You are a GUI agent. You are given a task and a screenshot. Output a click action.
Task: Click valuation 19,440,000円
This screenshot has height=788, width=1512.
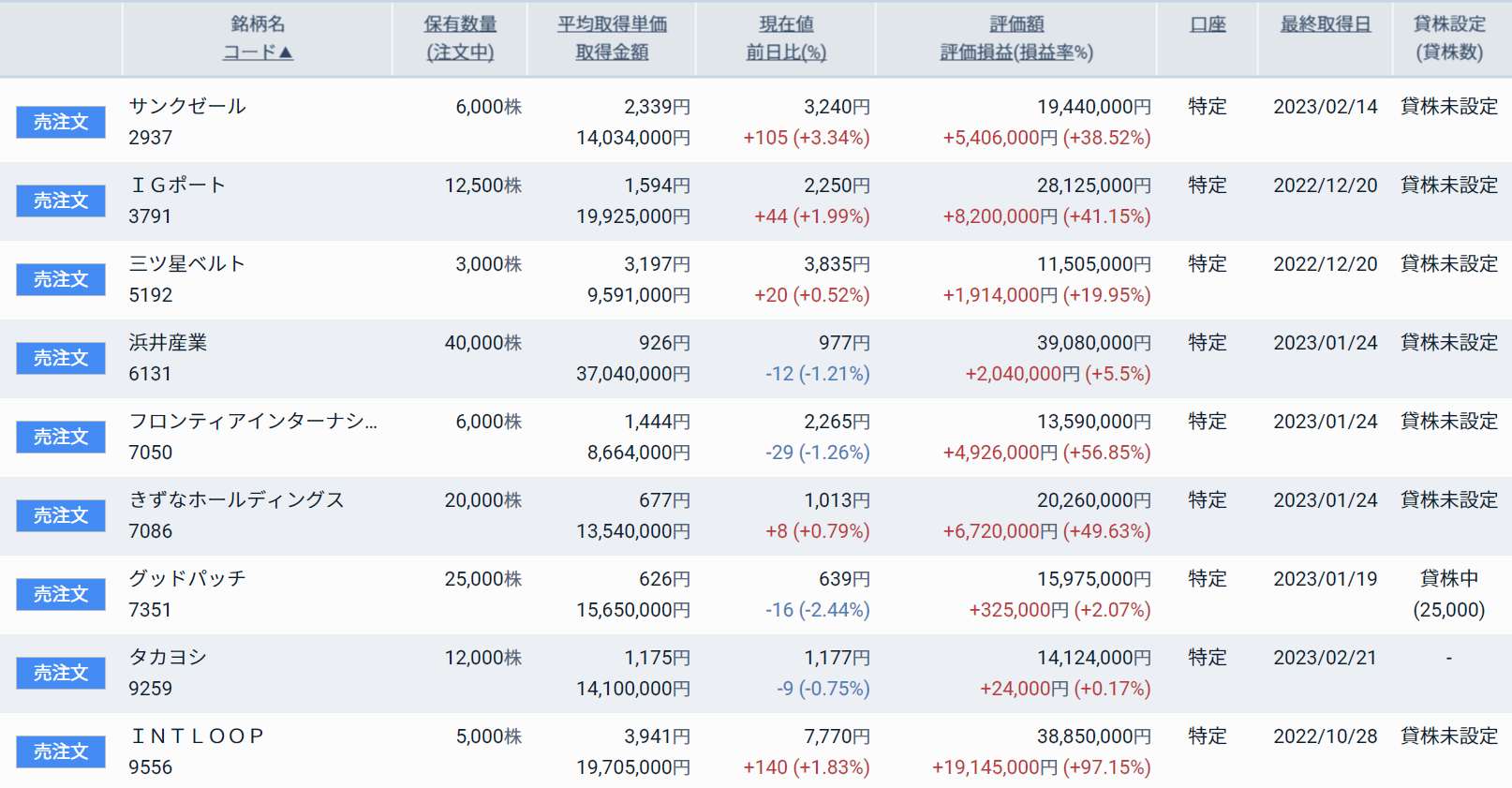pos(1094,107)
